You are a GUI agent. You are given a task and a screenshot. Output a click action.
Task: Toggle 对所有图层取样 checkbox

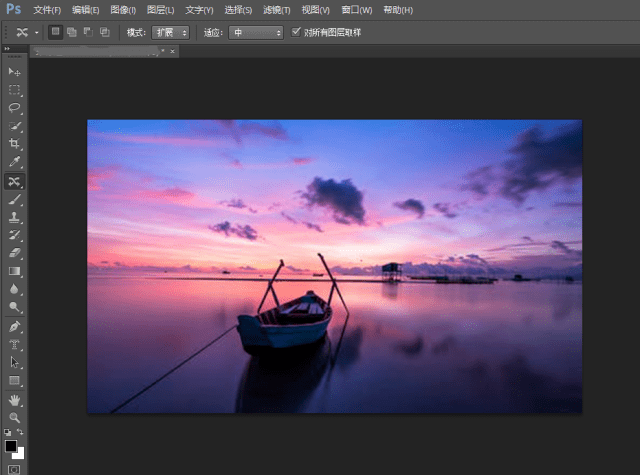point(296,32)
